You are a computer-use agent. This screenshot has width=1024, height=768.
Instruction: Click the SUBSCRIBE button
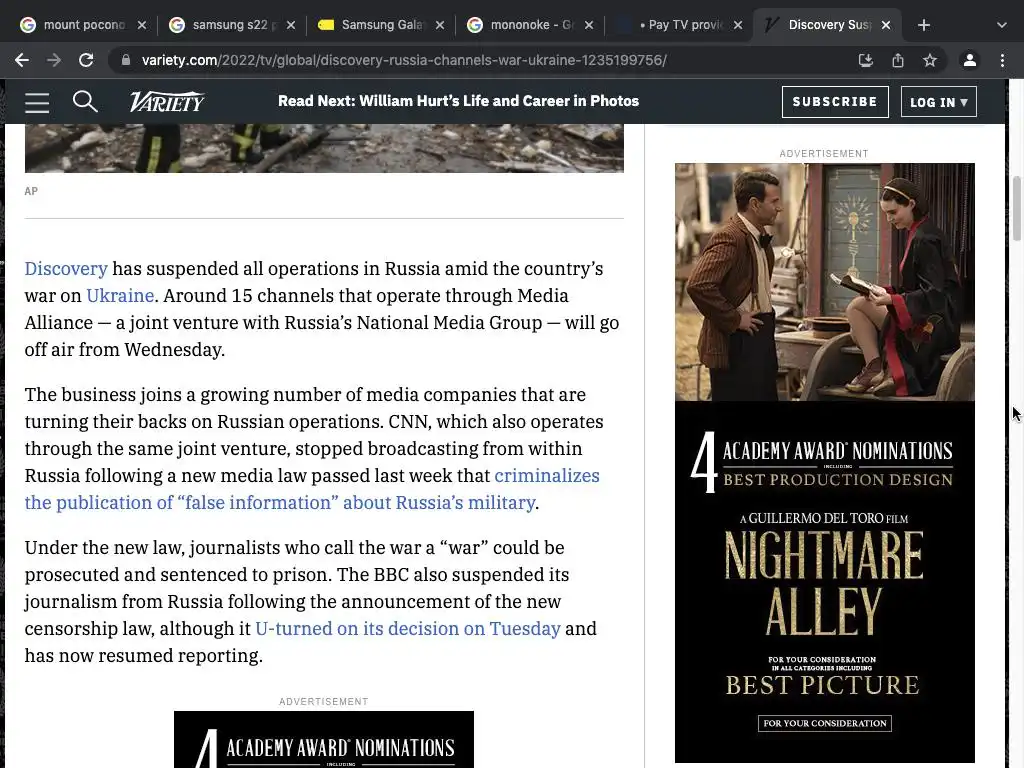(x=835, y=102)
